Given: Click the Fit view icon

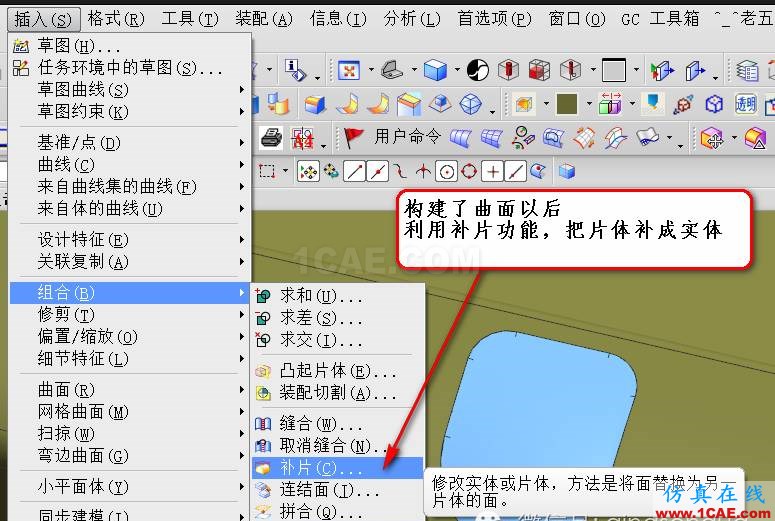Looking at the screenshot, I should pos(349,70).
